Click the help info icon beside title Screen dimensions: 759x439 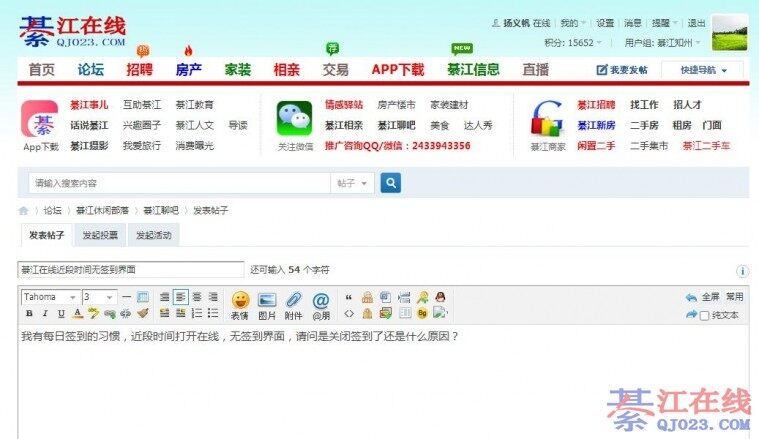click(x=742, y=271)
